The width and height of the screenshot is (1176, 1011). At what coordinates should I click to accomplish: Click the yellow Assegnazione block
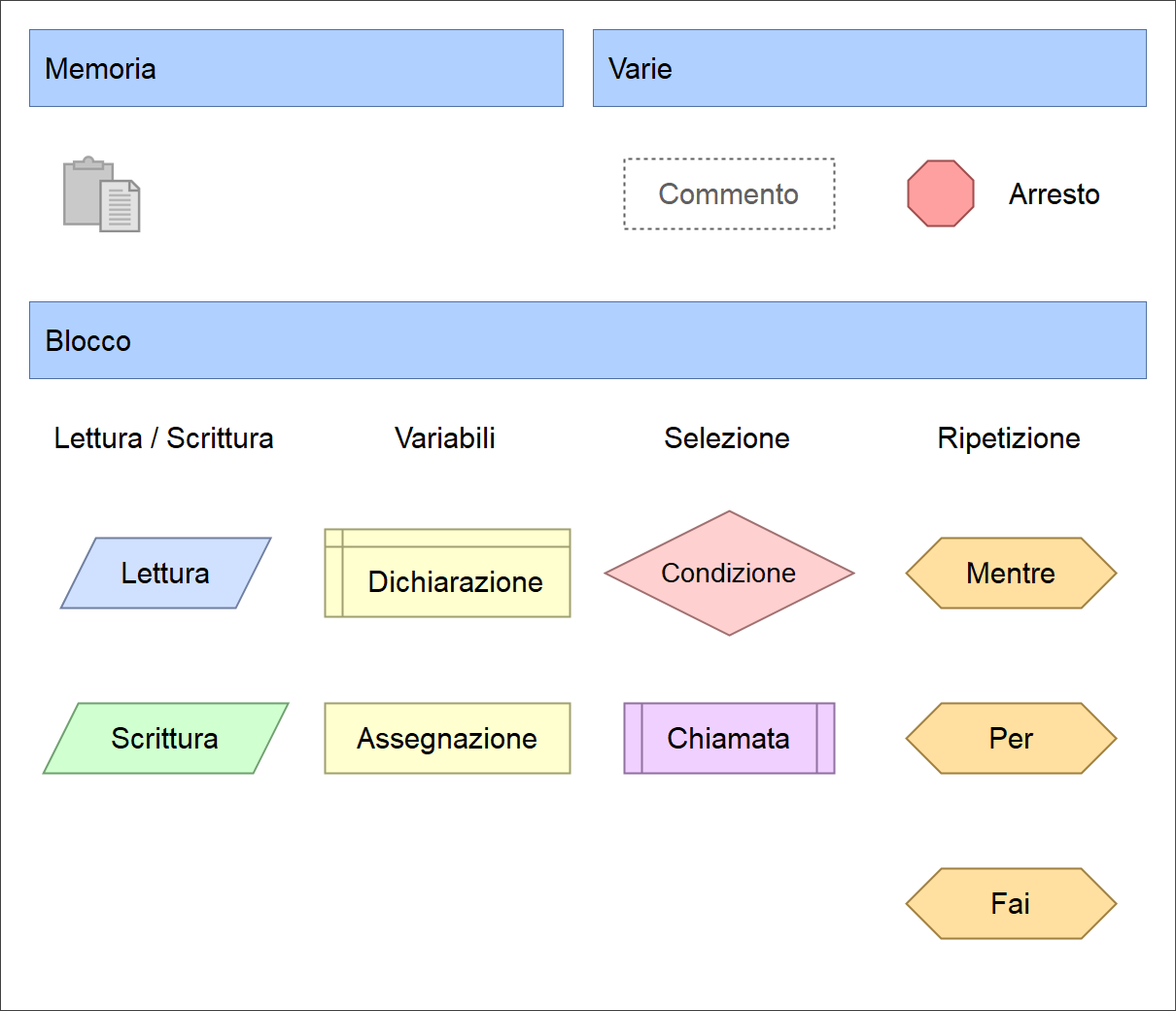pyautogui.click(x=447, y=739)
